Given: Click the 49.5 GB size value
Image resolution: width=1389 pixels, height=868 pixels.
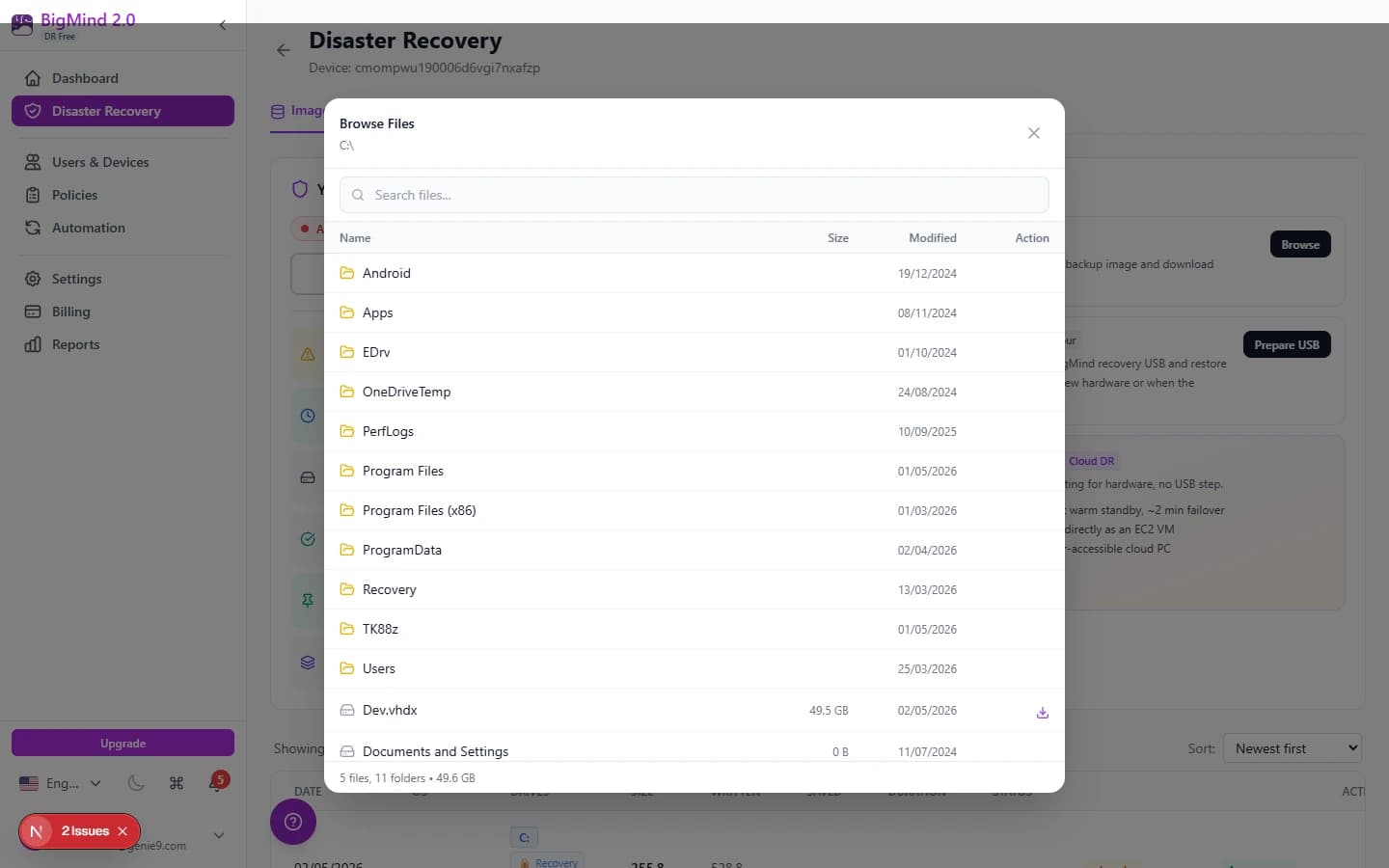Looking at the screenshot, I should pyautogui.click(x=829, y=711).
